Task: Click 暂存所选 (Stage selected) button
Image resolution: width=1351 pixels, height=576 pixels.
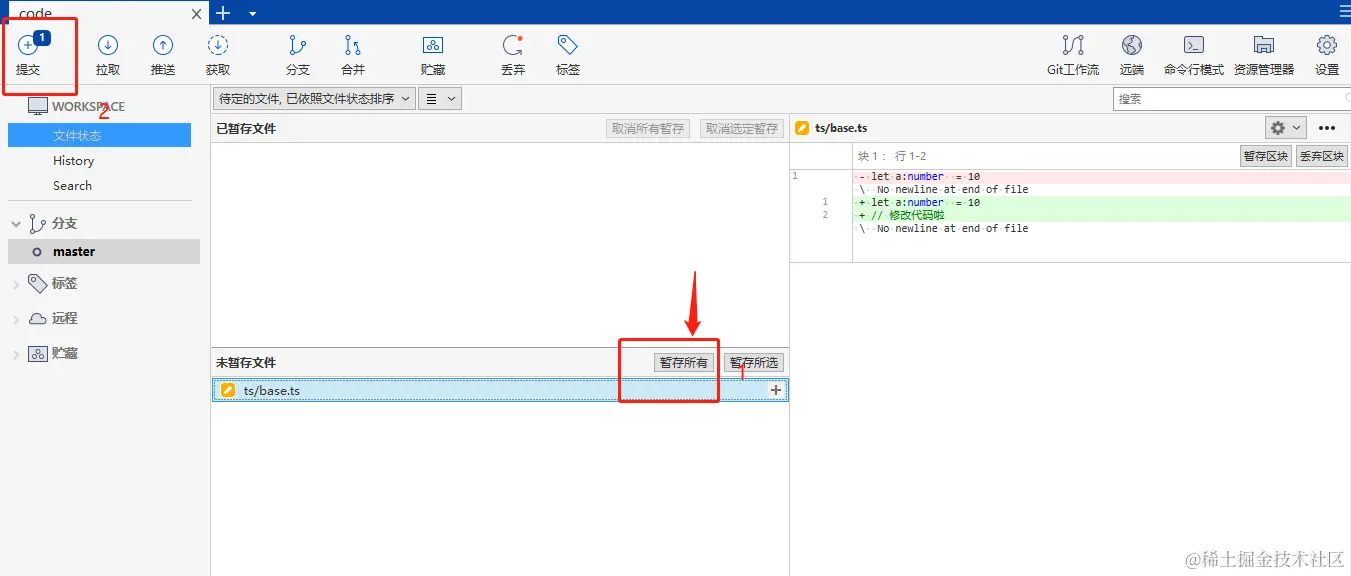Action: tap(754, 362)
